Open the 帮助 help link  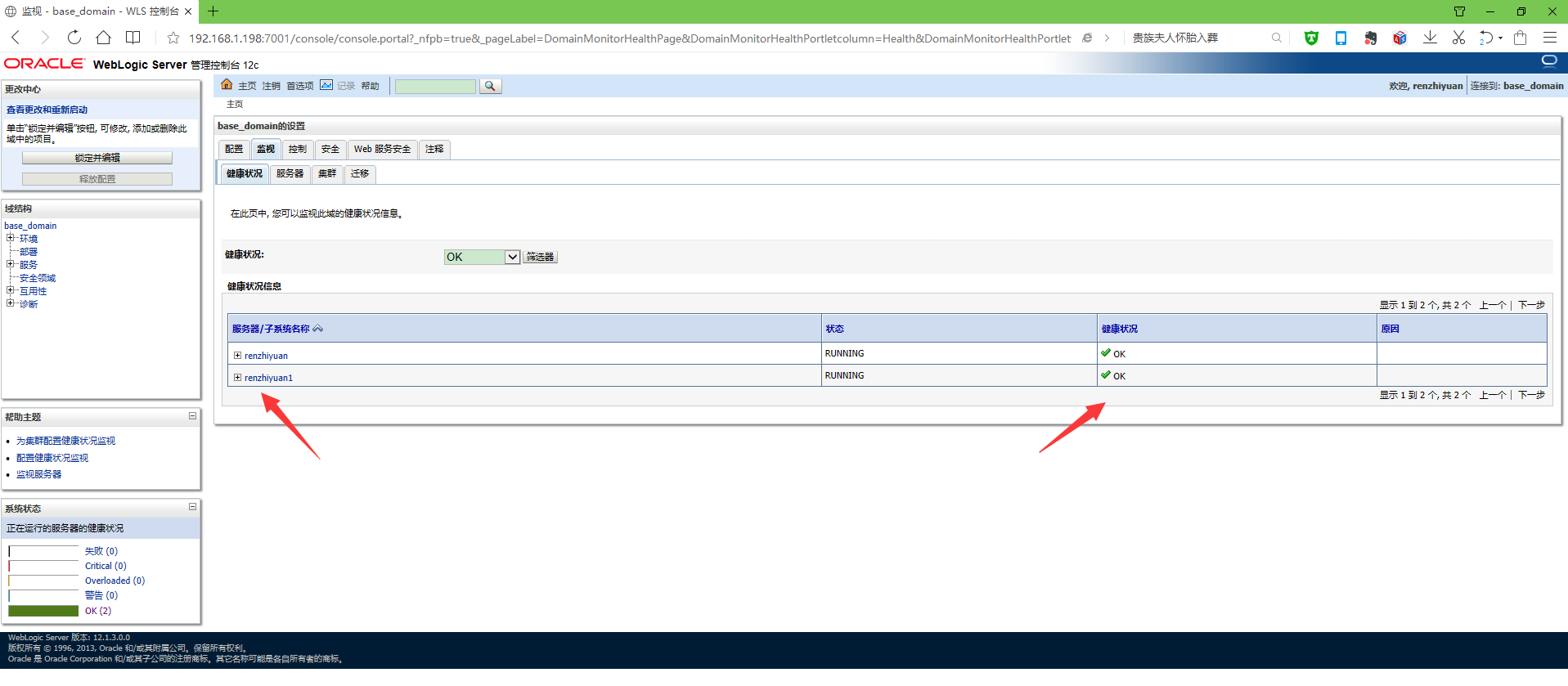[x=371, y=86]
